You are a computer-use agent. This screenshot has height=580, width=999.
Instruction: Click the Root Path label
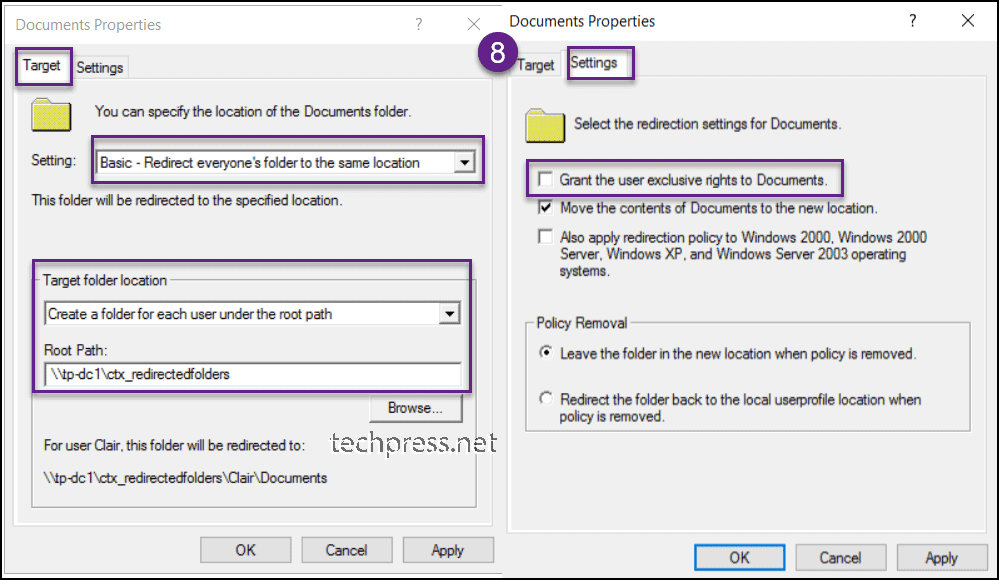tap(76, 350)
